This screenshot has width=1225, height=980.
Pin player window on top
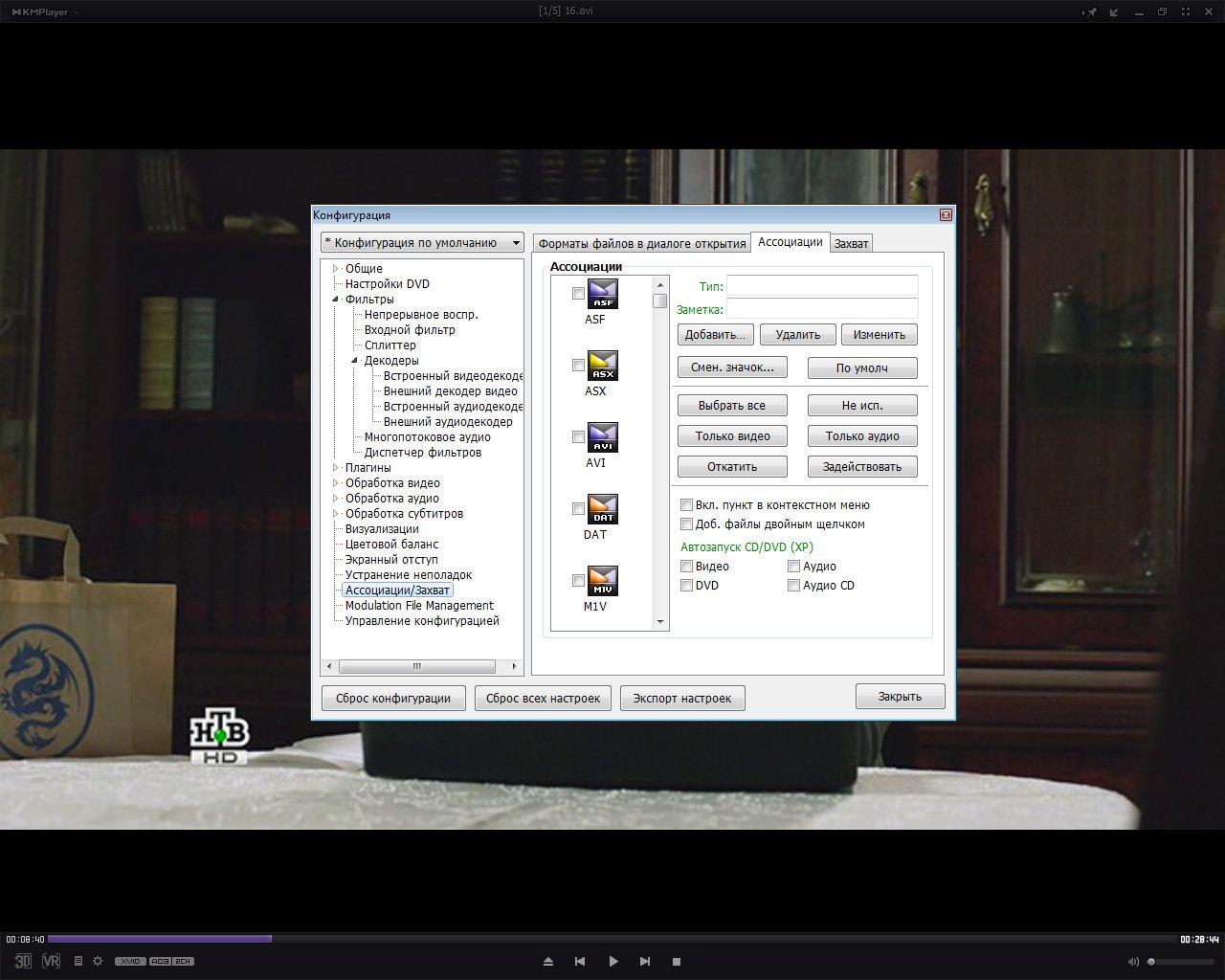click(1090, 12)
